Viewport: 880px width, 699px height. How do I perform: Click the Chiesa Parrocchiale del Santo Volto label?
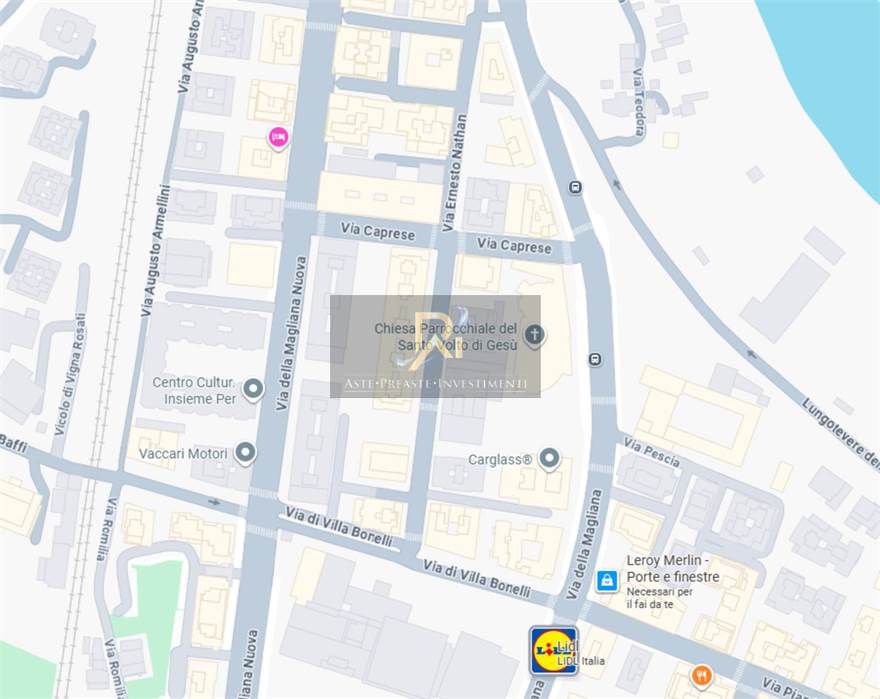pos(446,336)
